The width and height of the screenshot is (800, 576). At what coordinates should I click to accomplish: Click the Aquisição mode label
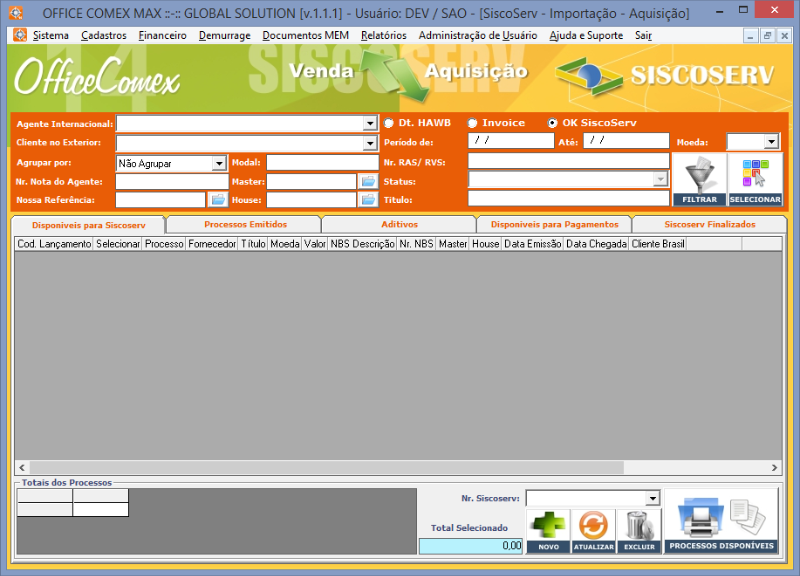(x=476, y=72)
